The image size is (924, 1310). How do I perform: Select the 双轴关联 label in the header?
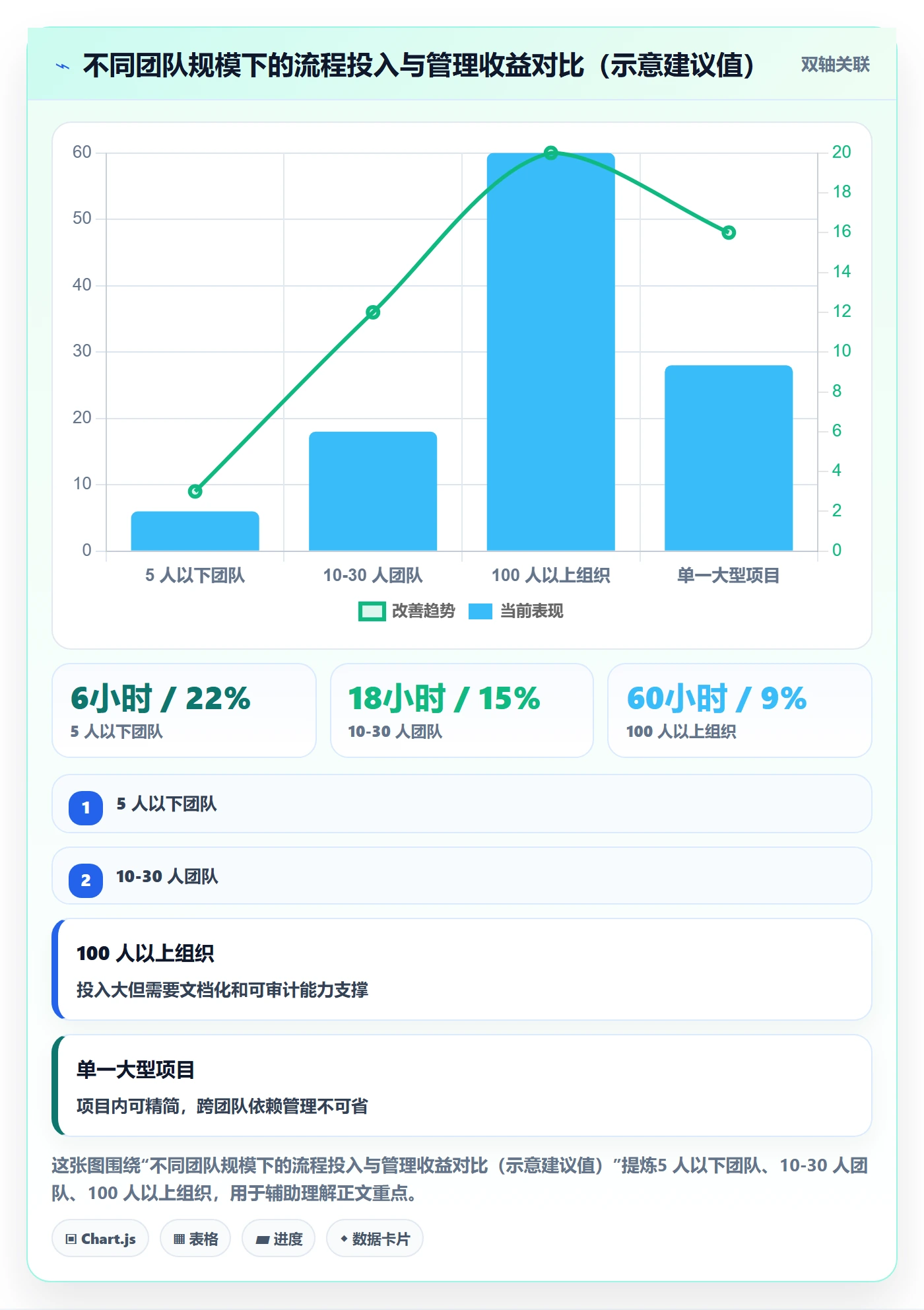coord(835,65)
